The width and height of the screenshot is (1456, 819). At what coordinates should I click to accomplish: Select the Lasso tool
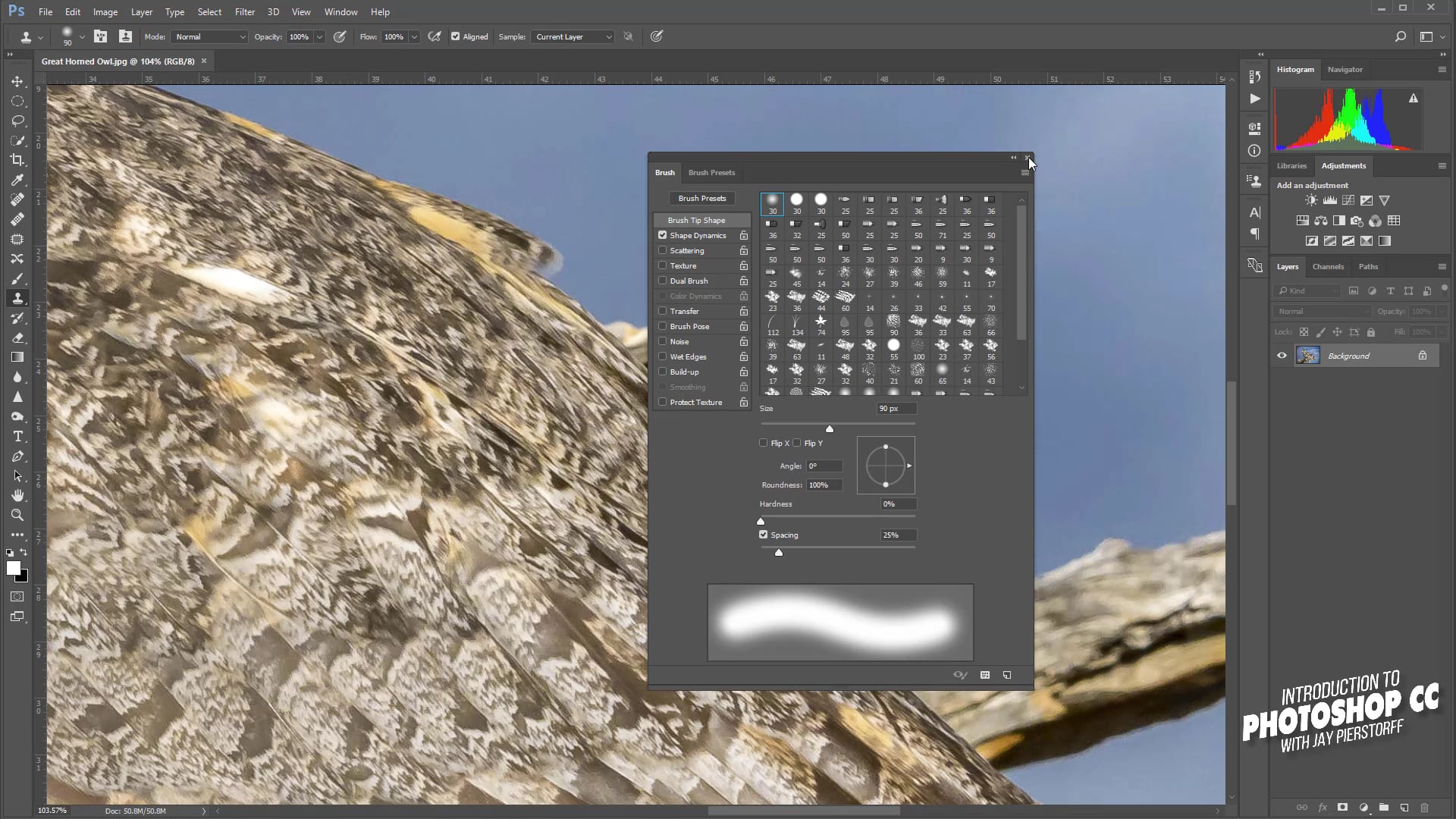17,121
